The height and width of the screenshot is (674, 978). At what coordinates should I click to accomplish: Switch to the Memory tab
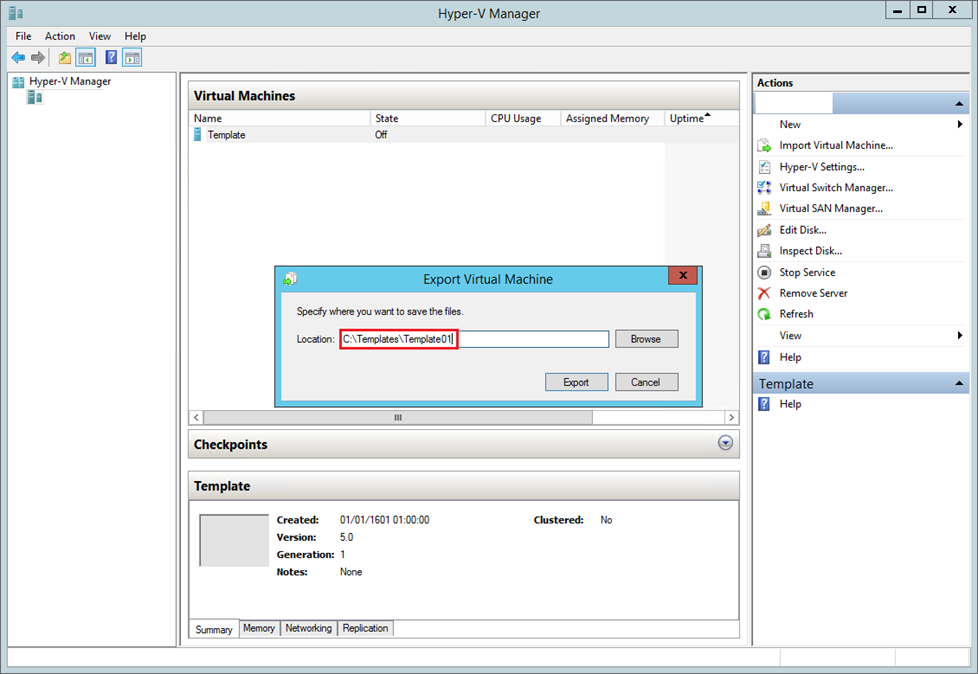(x=259, y=628)
